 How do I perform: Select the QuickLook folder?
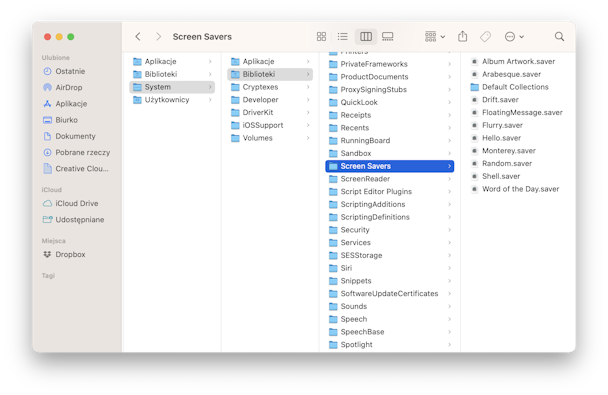tap(390, 103)
